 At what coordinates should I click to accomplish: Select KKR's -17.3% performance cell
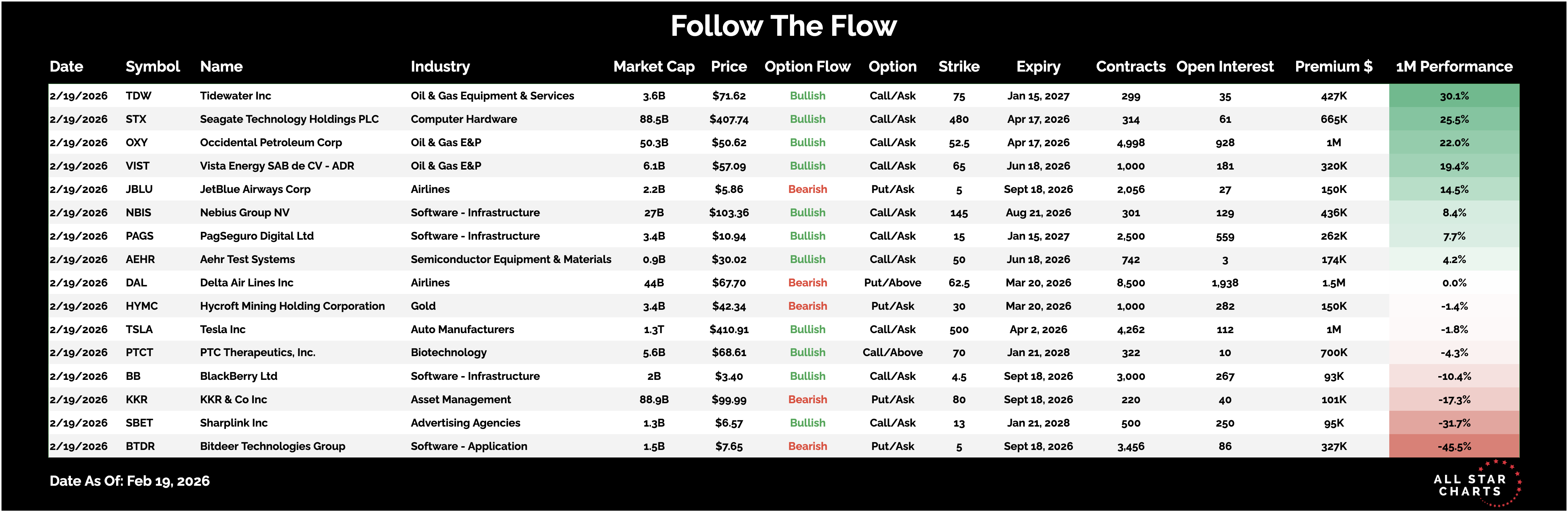(x=1454, y=400)
